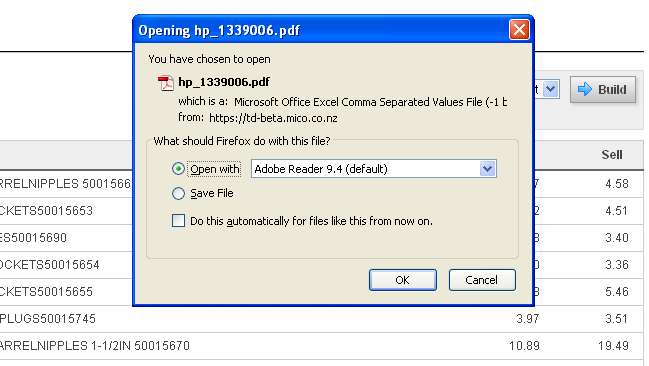Open the Adobe Reader 9.4 application dropdown
649x366 pixels.
click(487, 169)
